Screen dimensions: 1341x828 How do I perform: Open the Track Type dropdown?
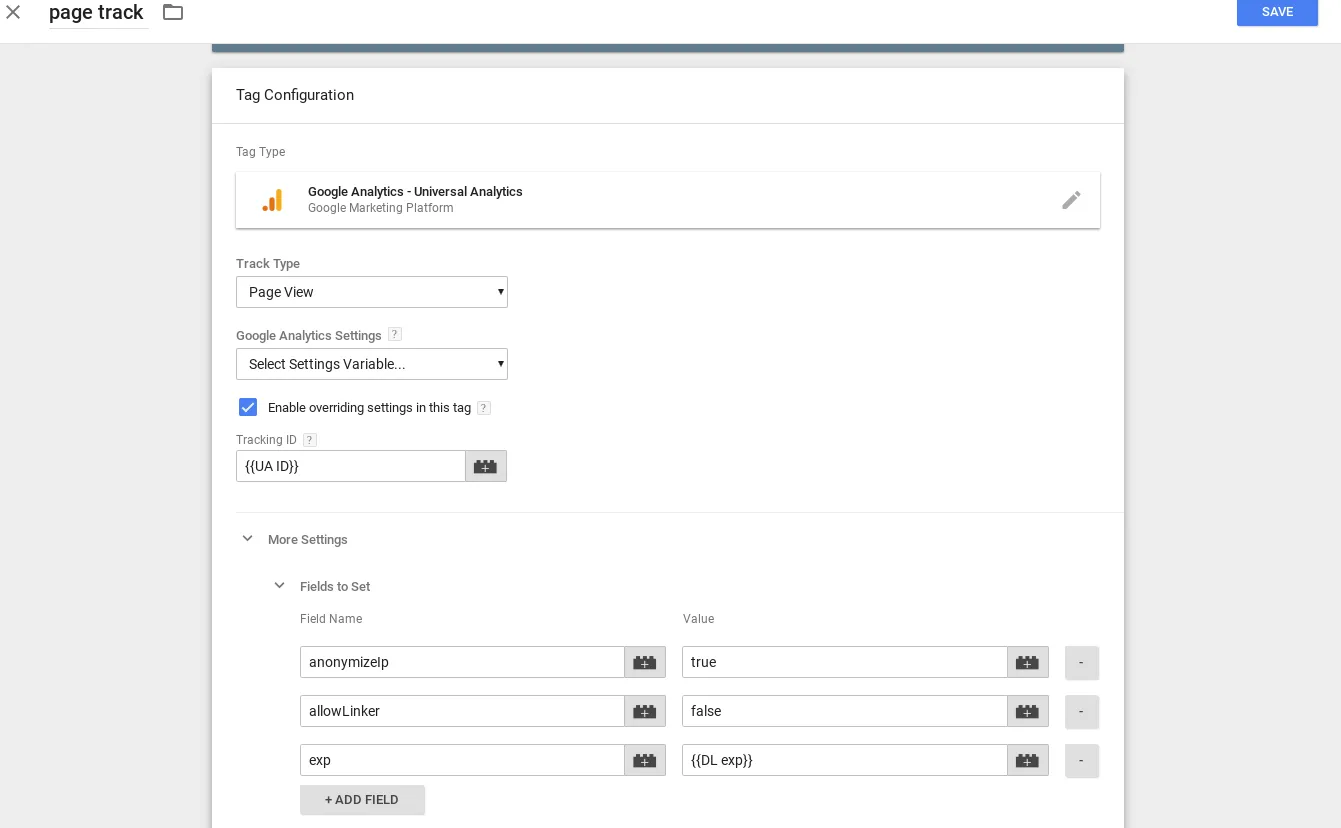pyautogui.click(x=372, y=292)
